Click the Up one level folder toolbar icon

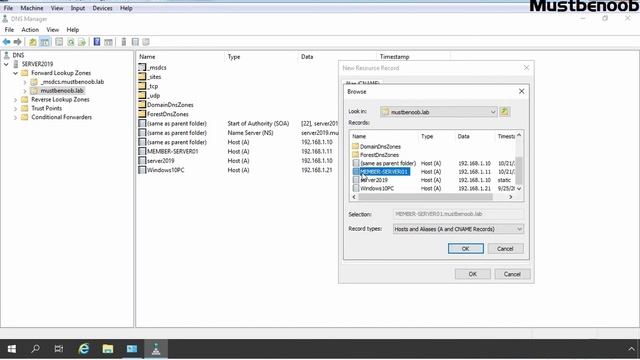33,42
